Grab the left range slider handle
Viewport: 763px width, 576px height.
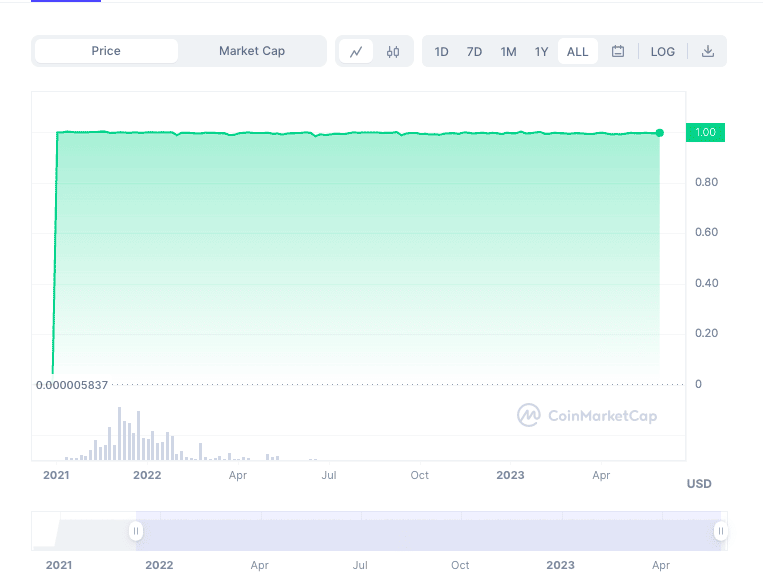click(136, 531)
